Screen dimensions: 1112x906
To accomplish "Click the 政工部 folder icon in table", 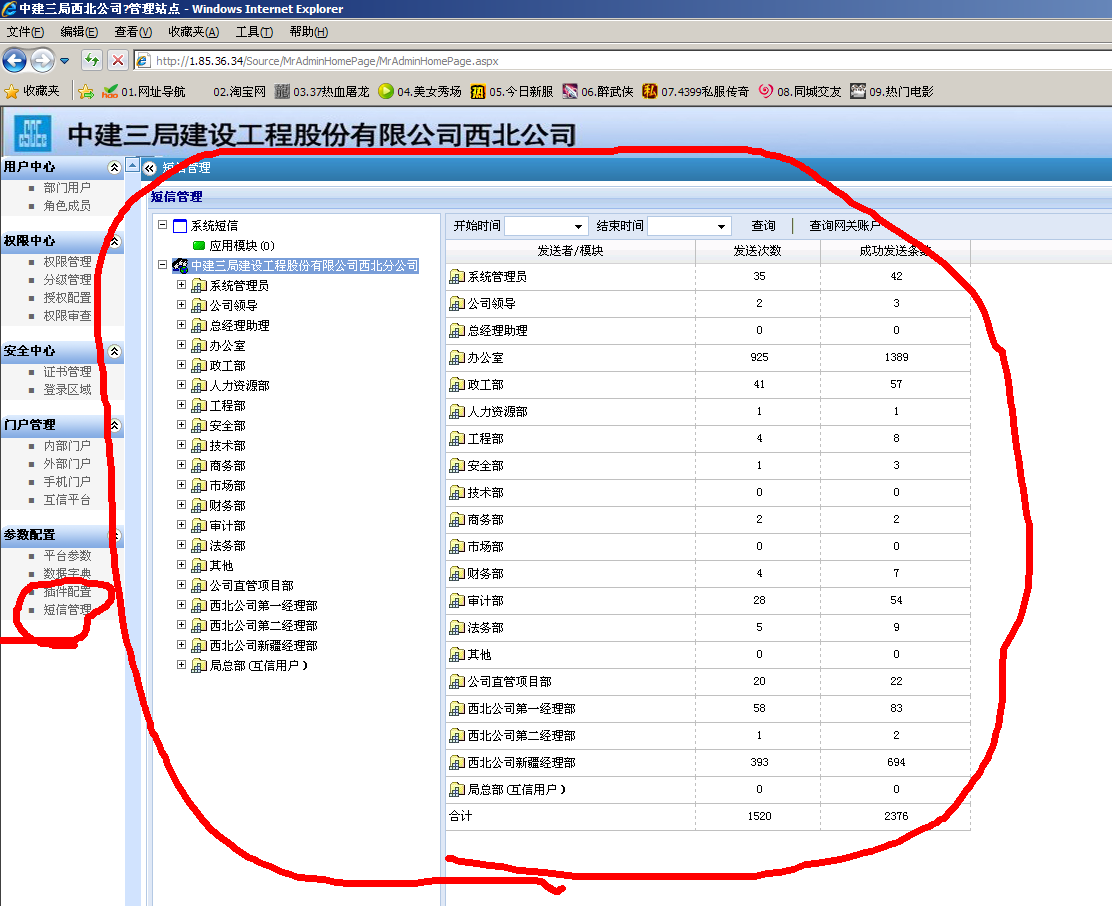I will (457, 385).
